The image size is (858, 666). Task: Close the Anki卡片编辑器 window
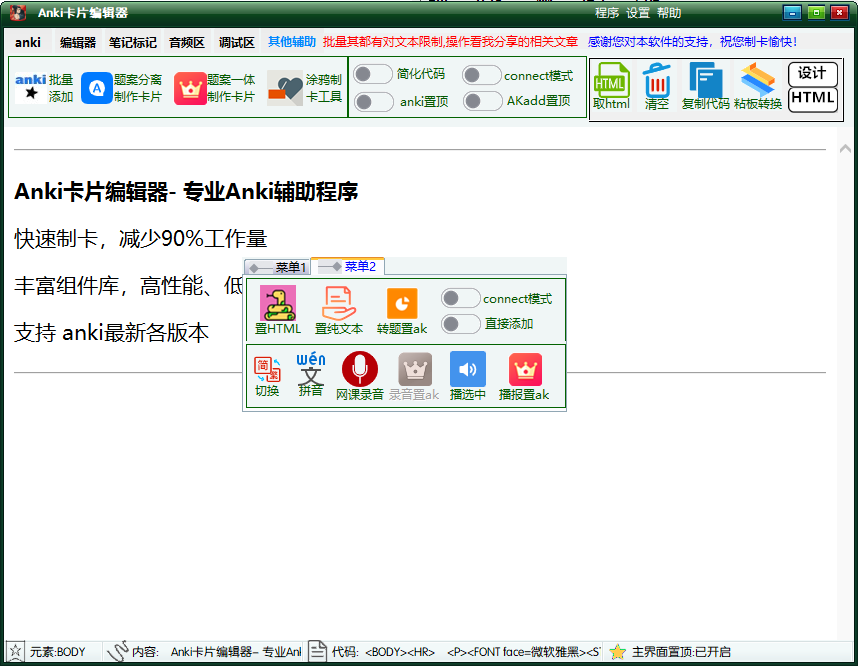839,13
